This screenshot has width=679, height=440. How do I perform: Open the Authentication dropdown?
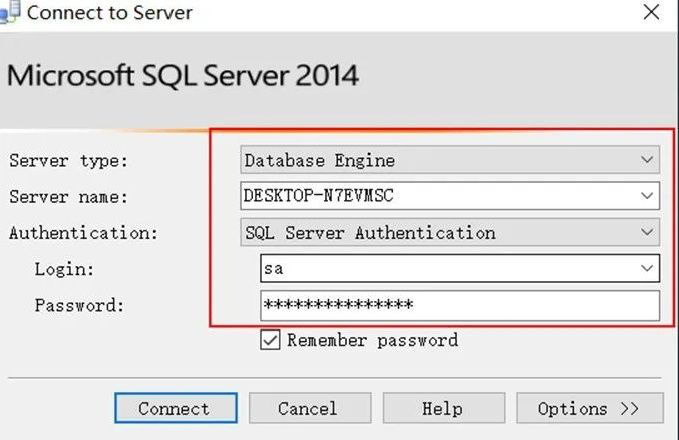648,233
